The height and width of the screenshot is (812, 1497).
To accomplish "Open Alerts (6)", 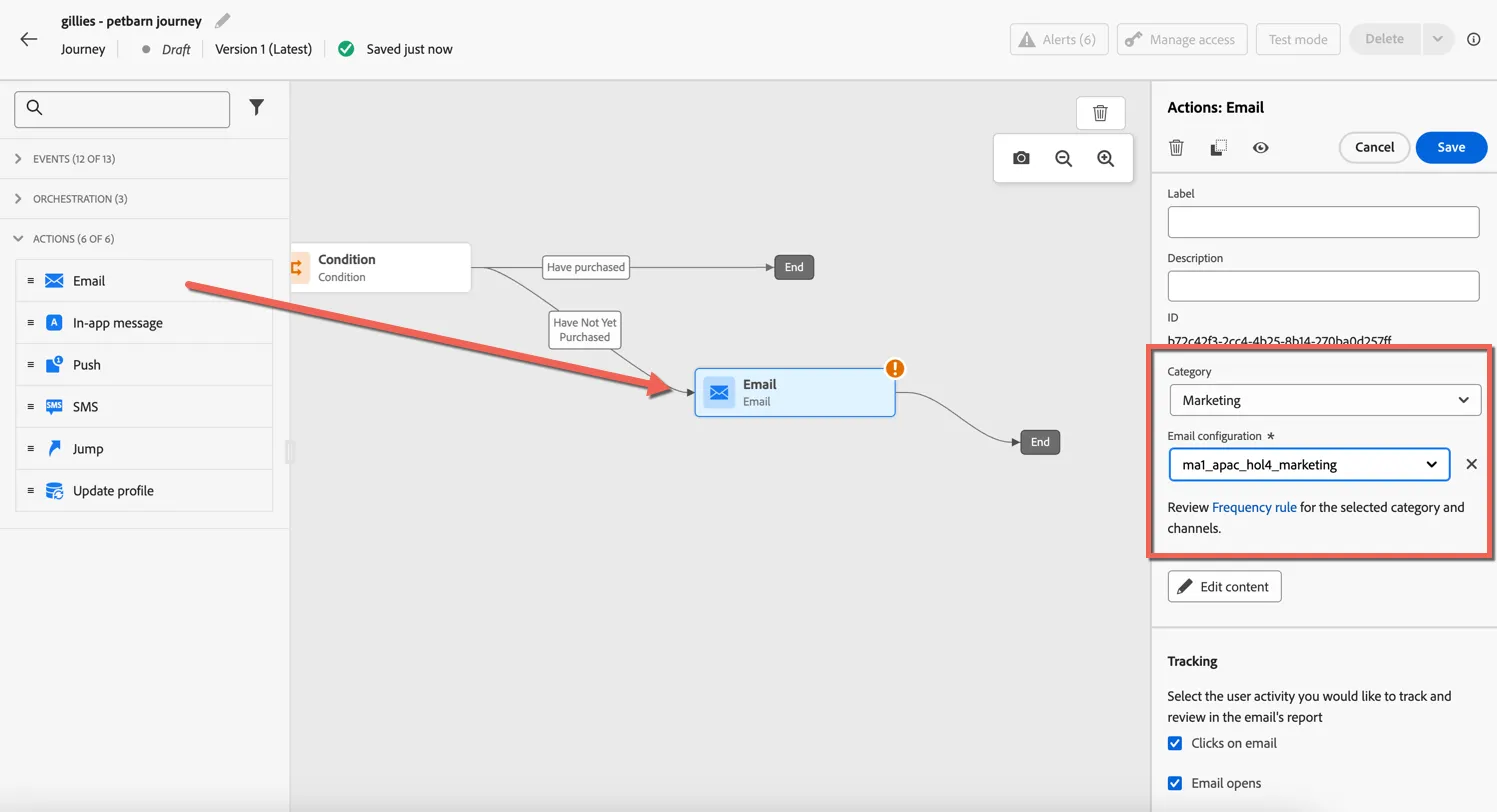I will click(x=1059, y=39).
